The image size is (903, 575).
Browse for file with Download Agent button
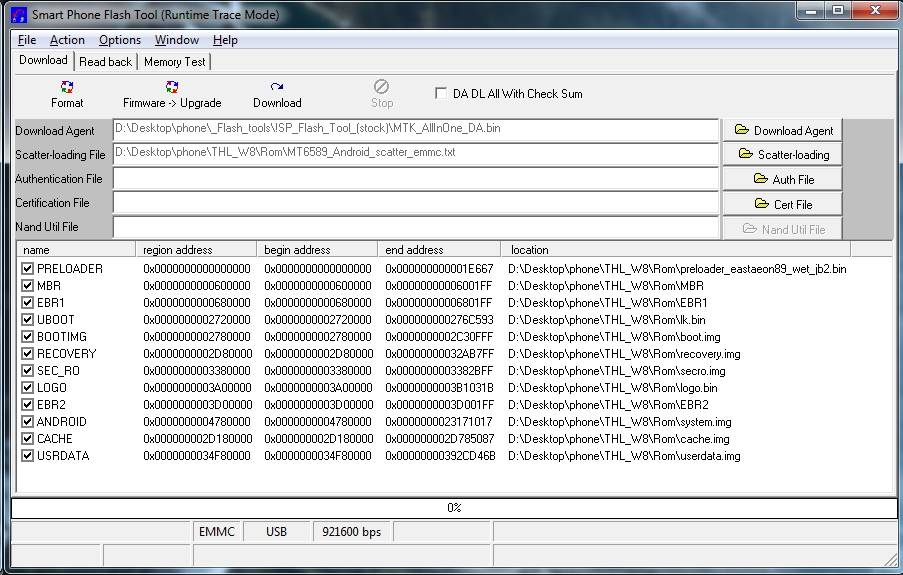[782, 130]
